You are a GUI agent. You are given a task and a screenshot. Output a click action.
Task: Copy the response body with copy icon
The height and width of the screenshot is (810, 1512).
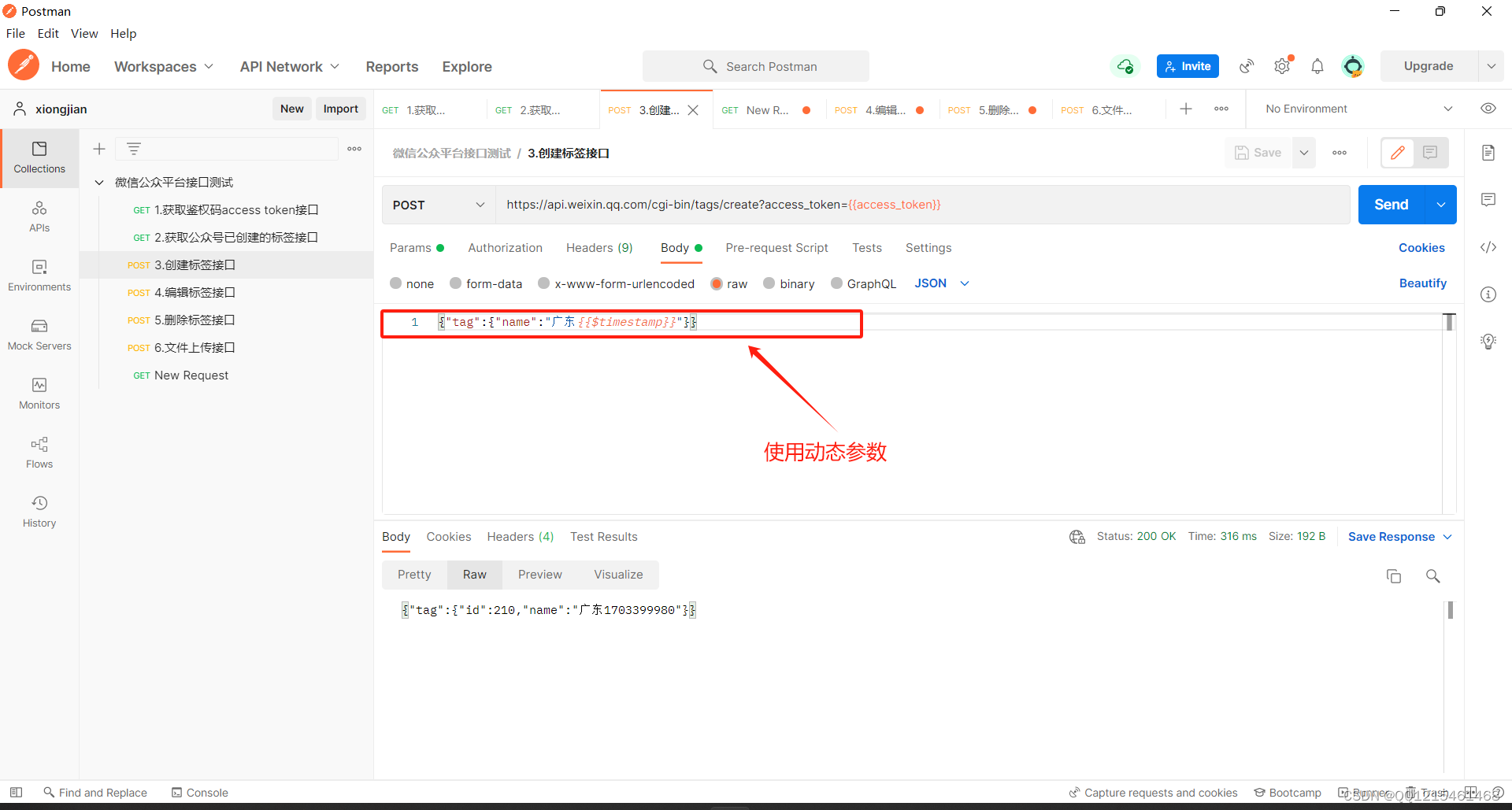(x=1394, y=576)
